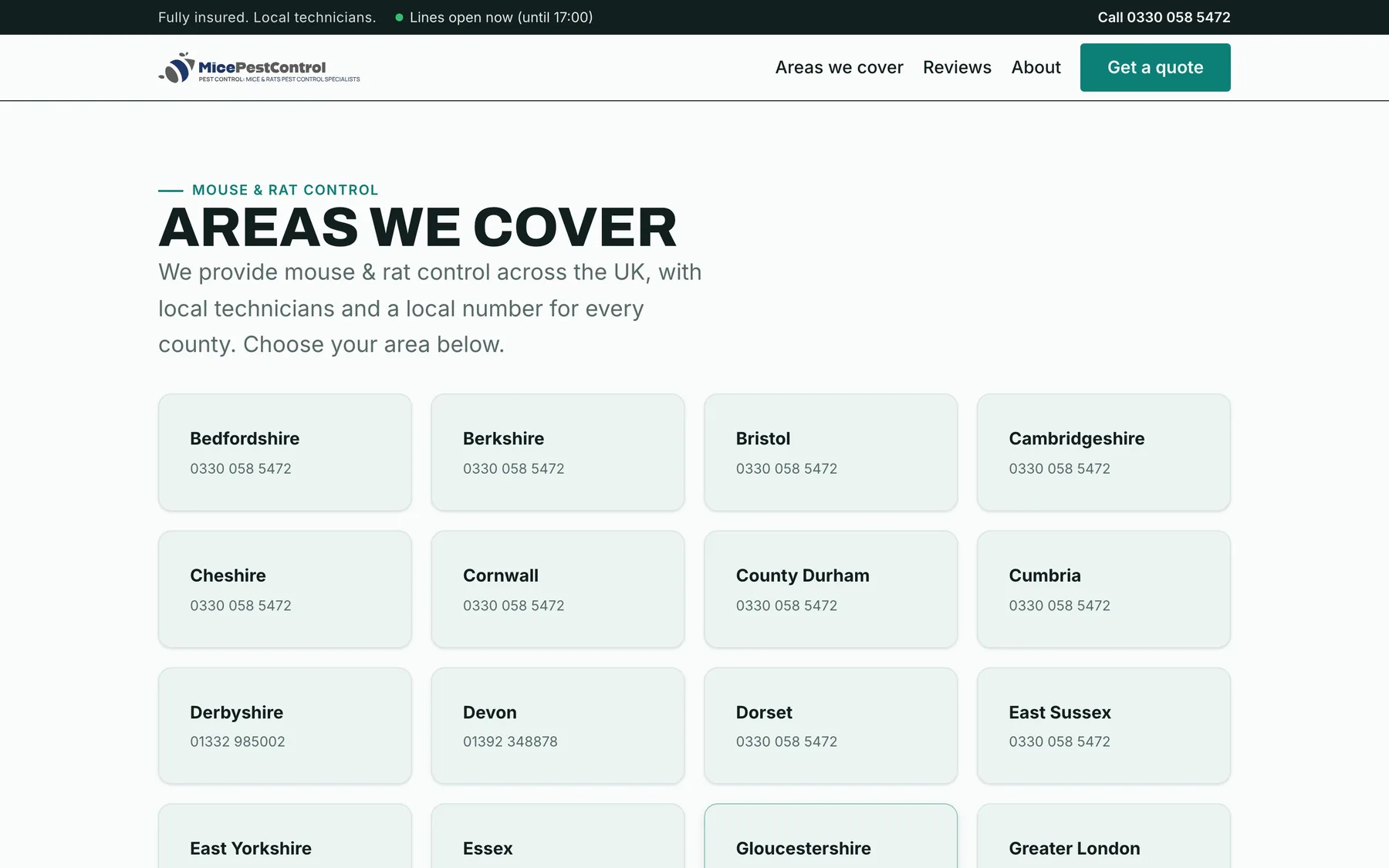This screenshot has height=868, width=1389.
Task: Choose the Dorset area card
Action: [831, 725]
